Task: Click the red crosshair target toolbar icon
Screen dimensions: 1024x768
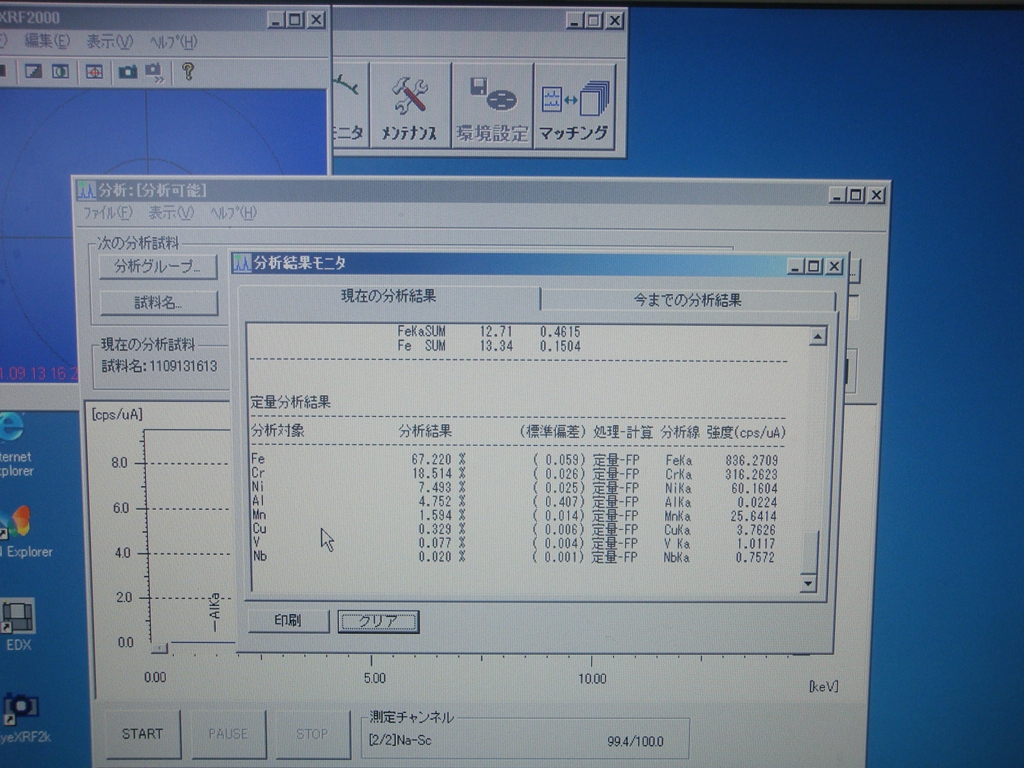Action: (93, 71)
